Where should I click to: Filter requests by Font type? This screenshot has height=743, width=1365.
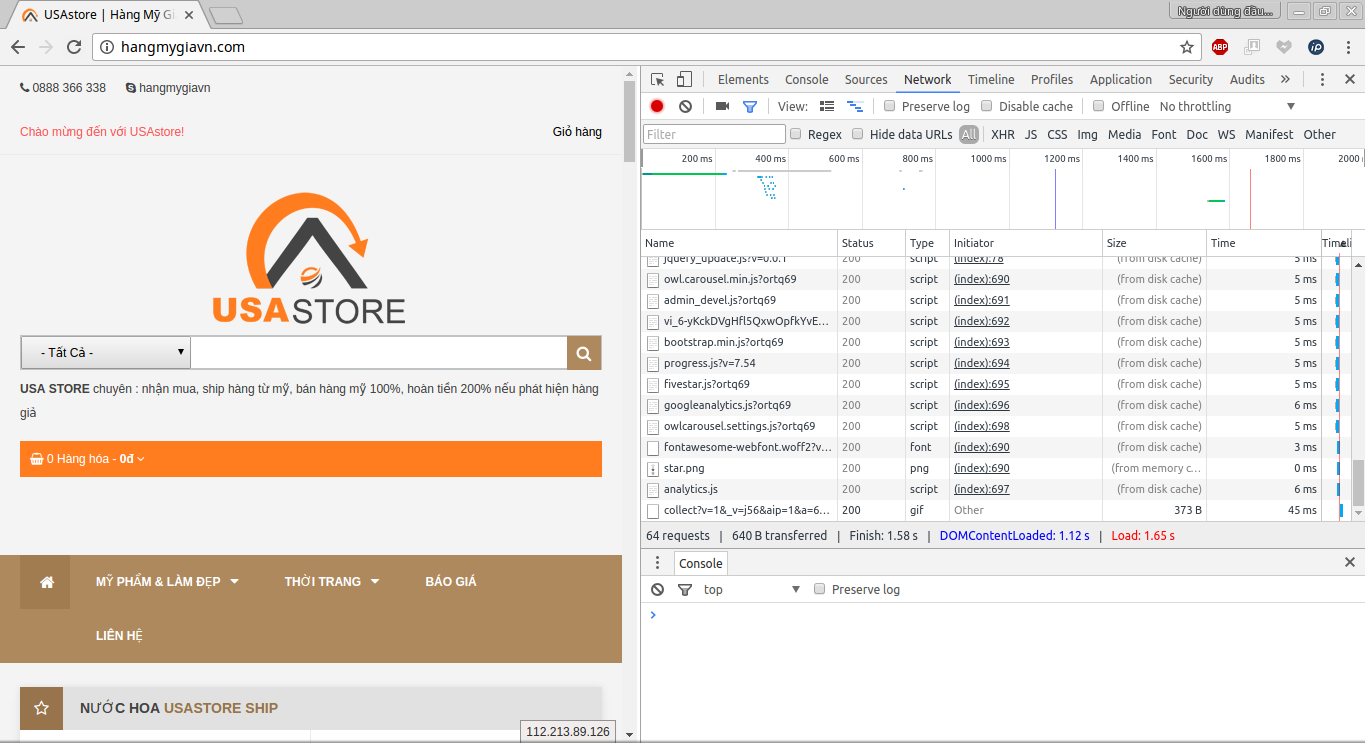pyautogui.click(x=1164, y=134)
